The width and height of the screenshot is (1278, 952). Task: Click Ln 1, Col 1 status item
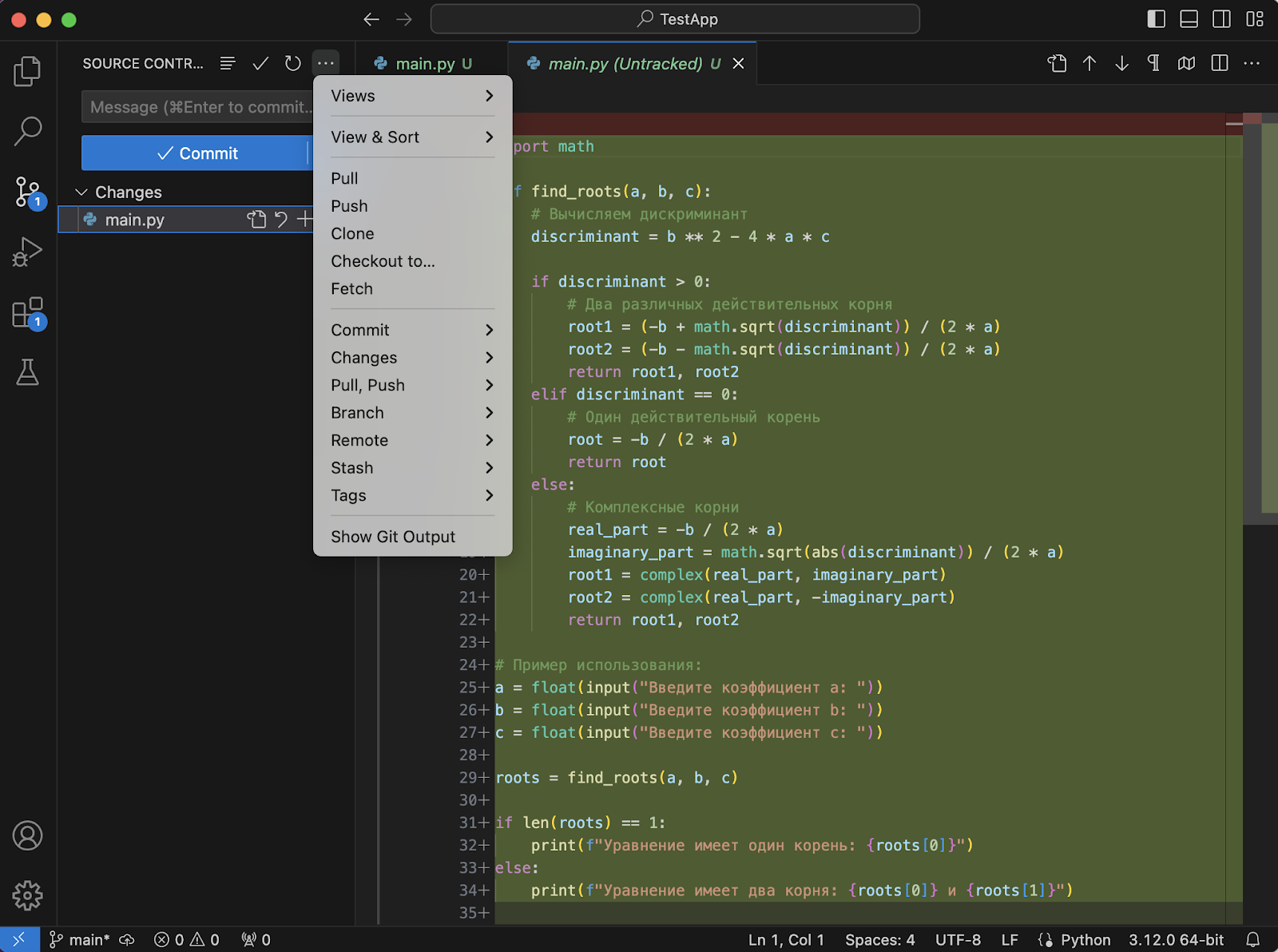point(785,940)
